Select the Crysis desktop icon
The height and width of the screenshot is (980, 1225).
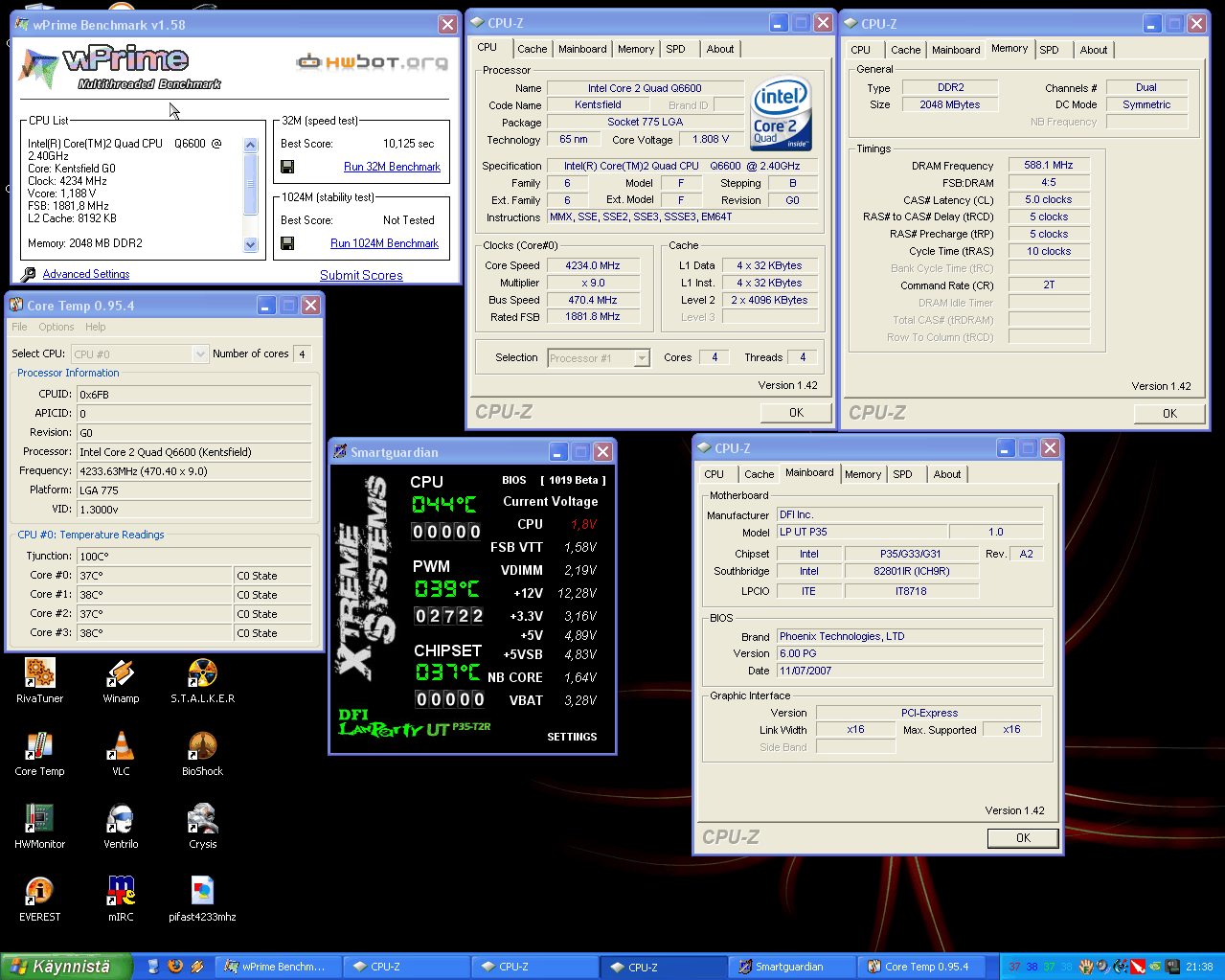202,818
